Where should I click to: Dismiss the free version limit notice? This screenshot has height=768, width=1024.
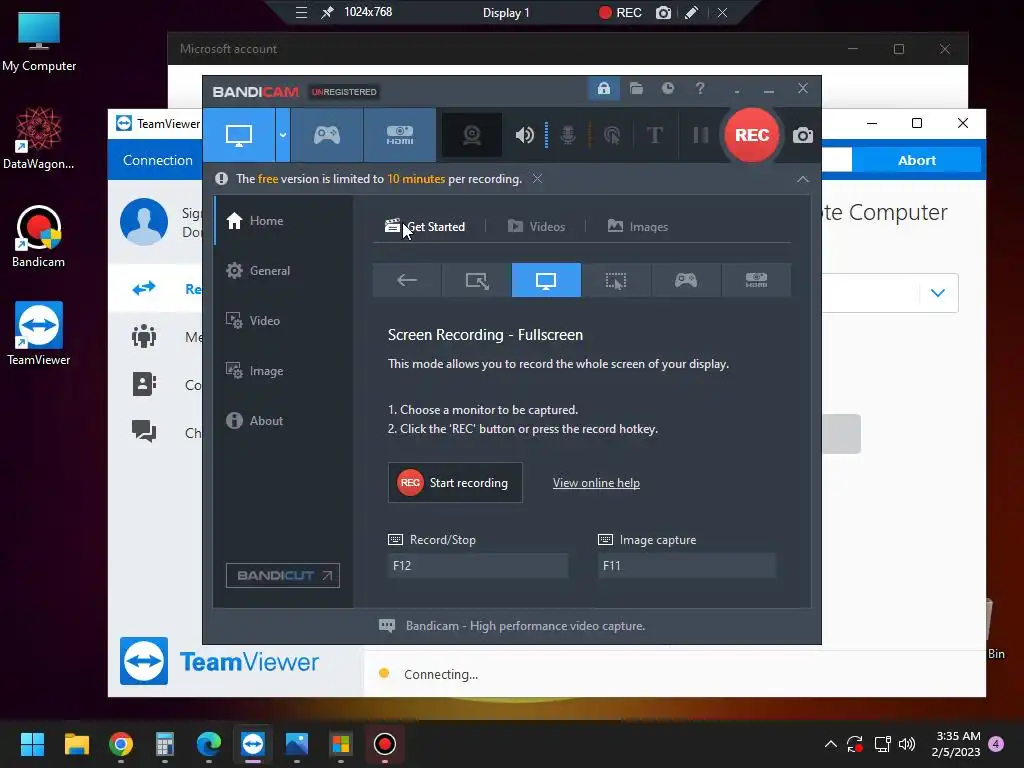[x=537, y=179]
